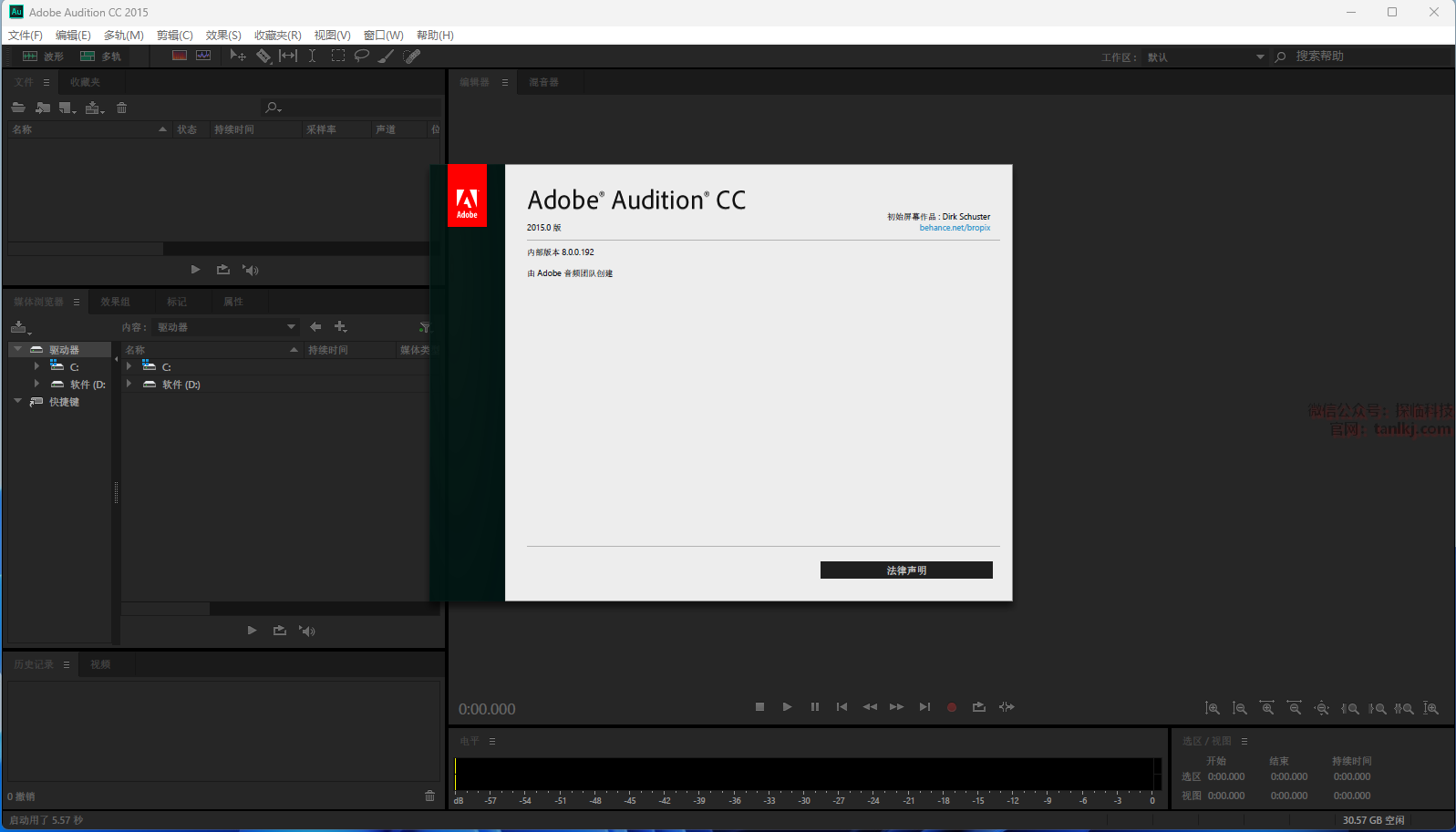Choose the Lasso Selection tool
This screenshot has height=832, width=1456.
tap(362, 56)
